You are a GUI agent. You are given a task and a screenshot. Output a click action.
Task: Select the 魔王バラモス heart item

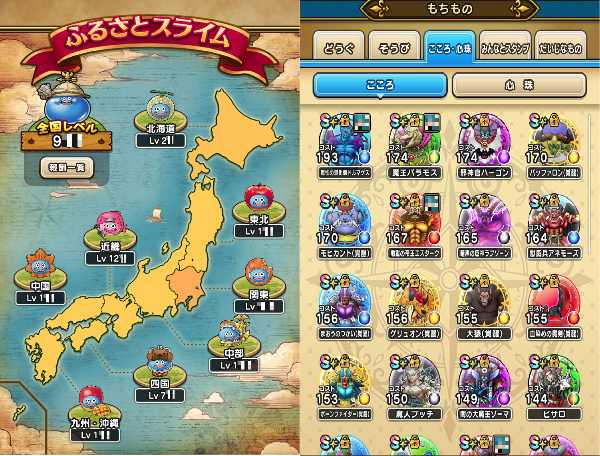pyautogui.click(x=414, y=145)
